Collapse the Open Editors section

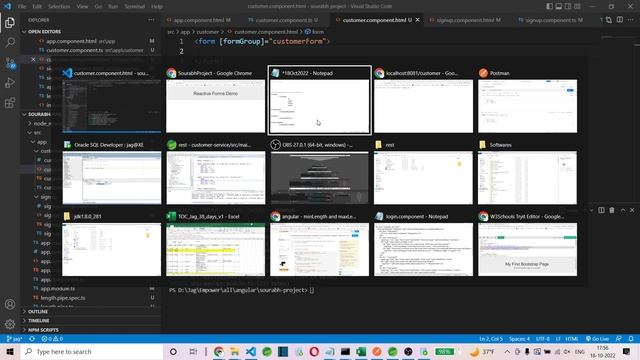coord(44,31)
